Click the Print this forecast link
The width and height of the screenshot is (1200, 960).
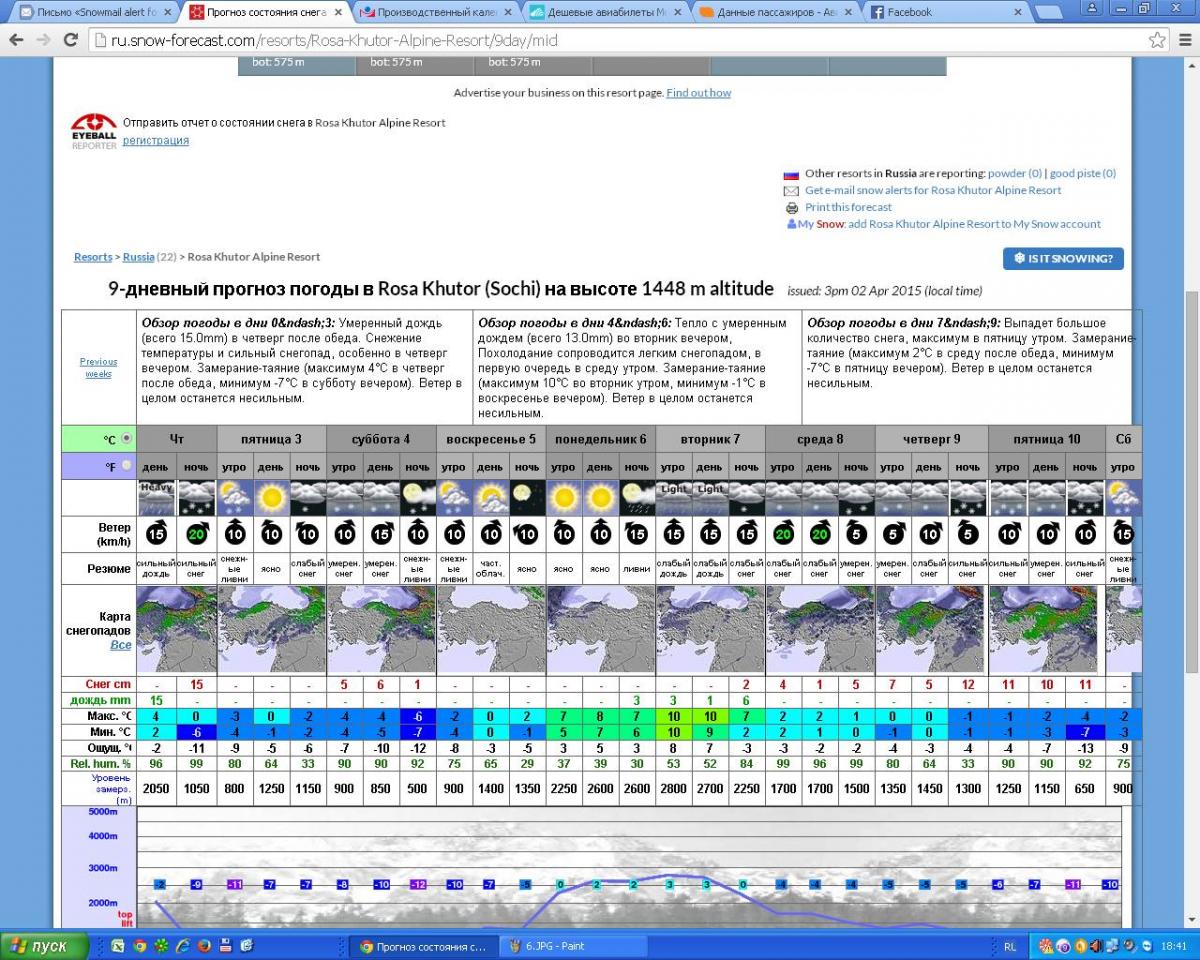pos(848,207)
